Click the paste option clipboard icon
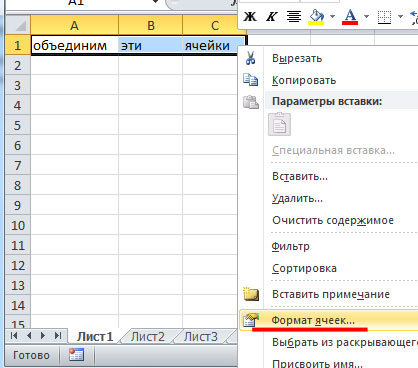This screenshot has width=418, height=368. pyautogui.click(x=280, y=124)
